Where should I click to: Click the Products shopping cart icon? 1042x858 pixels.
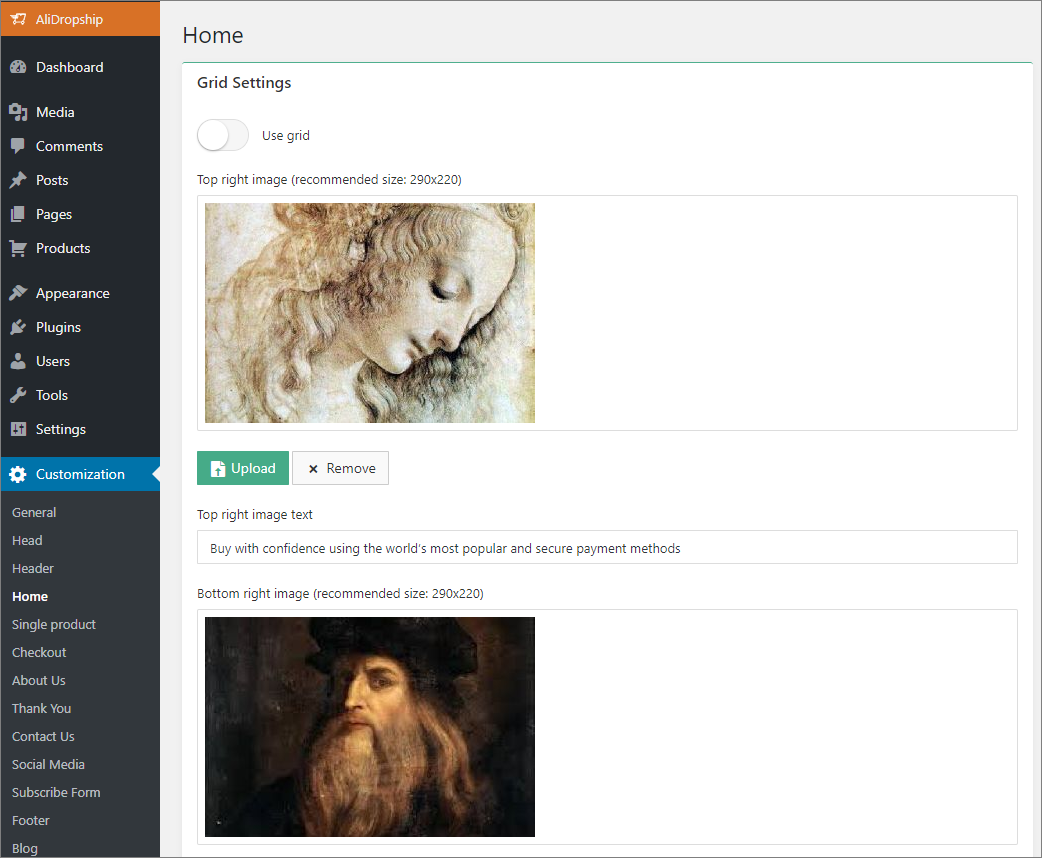tap(18, 249)
